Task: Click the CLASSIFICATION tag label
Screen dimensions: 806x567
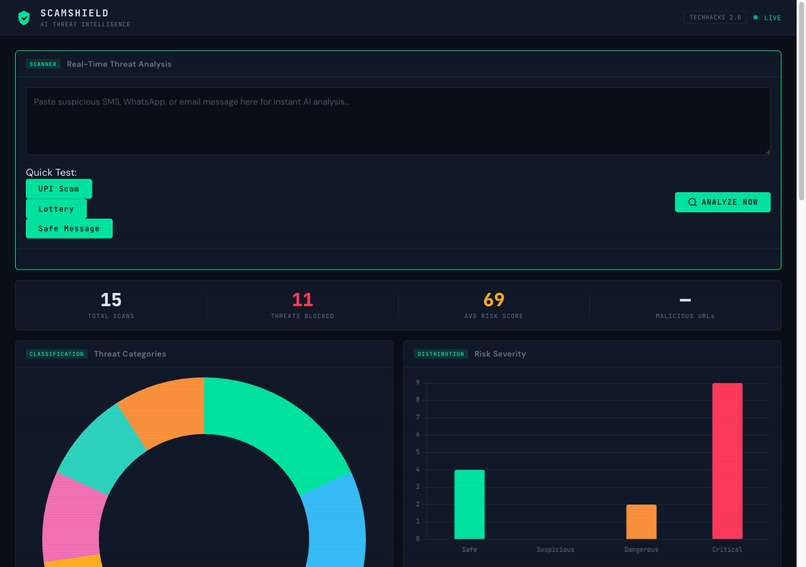Action: (57, 354)
